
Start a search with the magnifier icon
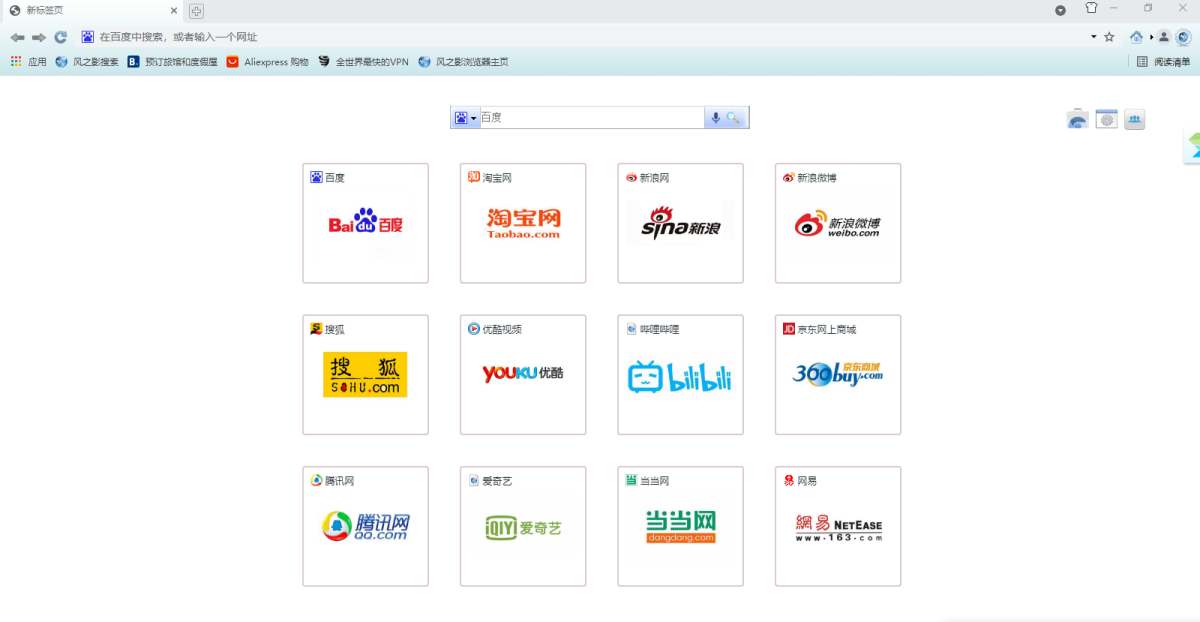click(x=733, y=117)
